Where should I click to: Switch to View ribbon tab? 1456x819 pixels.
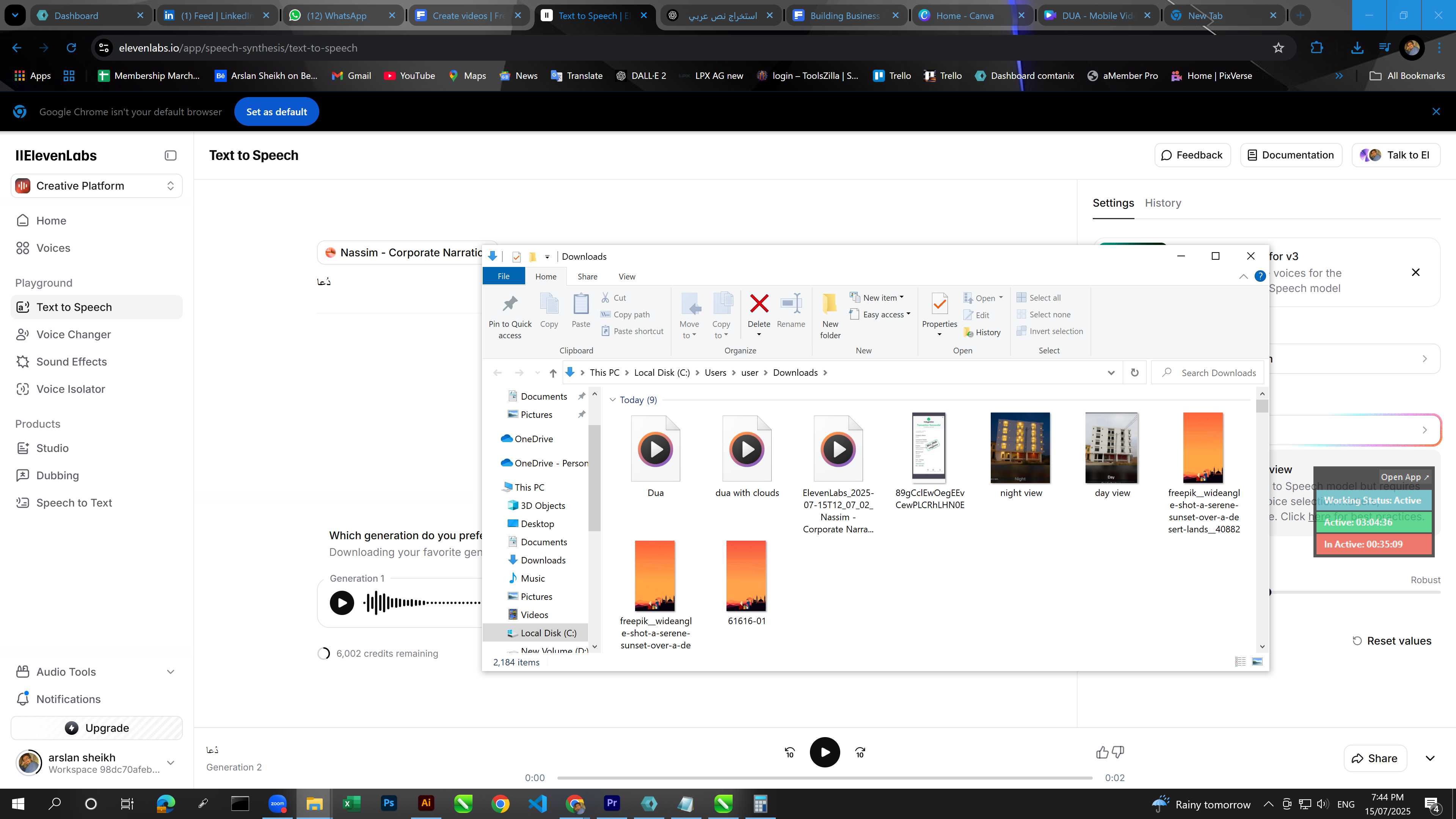(626, 276)
